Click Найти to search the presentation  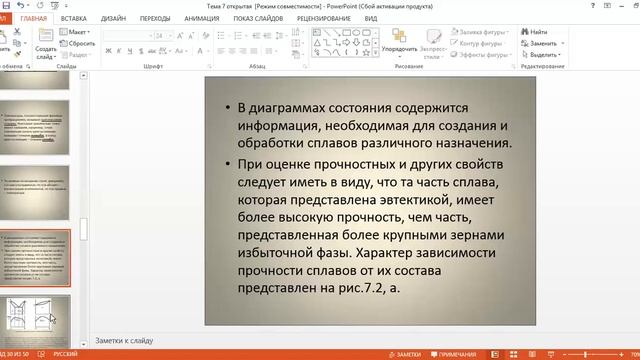[534, 32]
